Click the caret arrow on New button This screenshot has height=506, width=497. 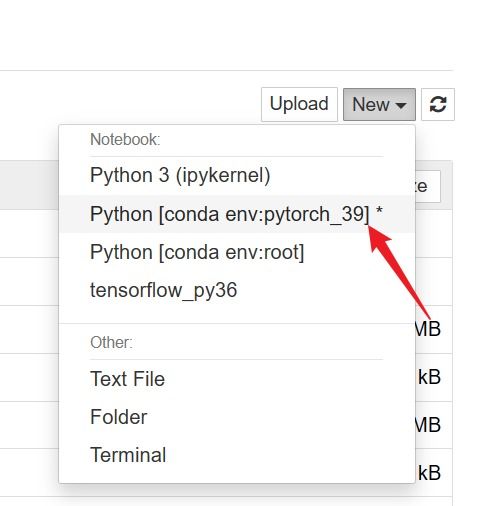point(401,106)
